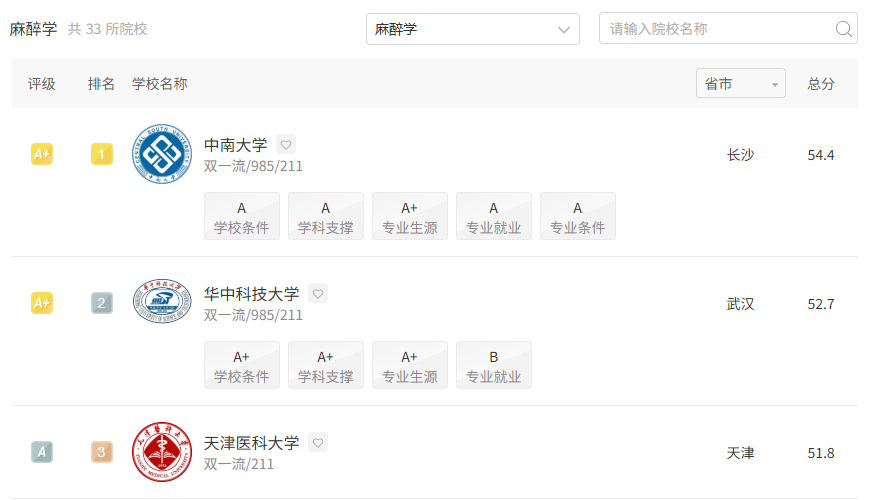Select 华中科技大学's 专业就业 B tag
Viewport: 873px width, 500px height.
coord(494,365)
